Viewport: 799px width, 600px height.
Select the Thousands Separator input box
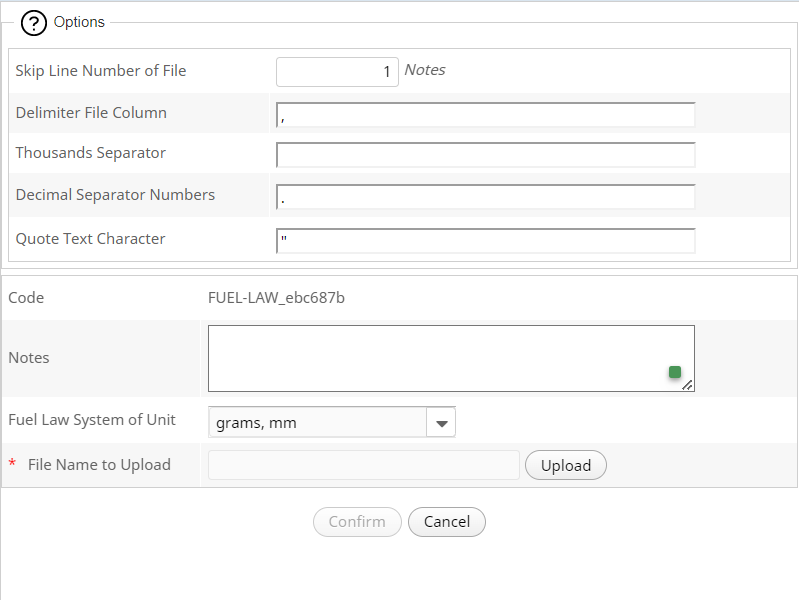click(485, 155)
